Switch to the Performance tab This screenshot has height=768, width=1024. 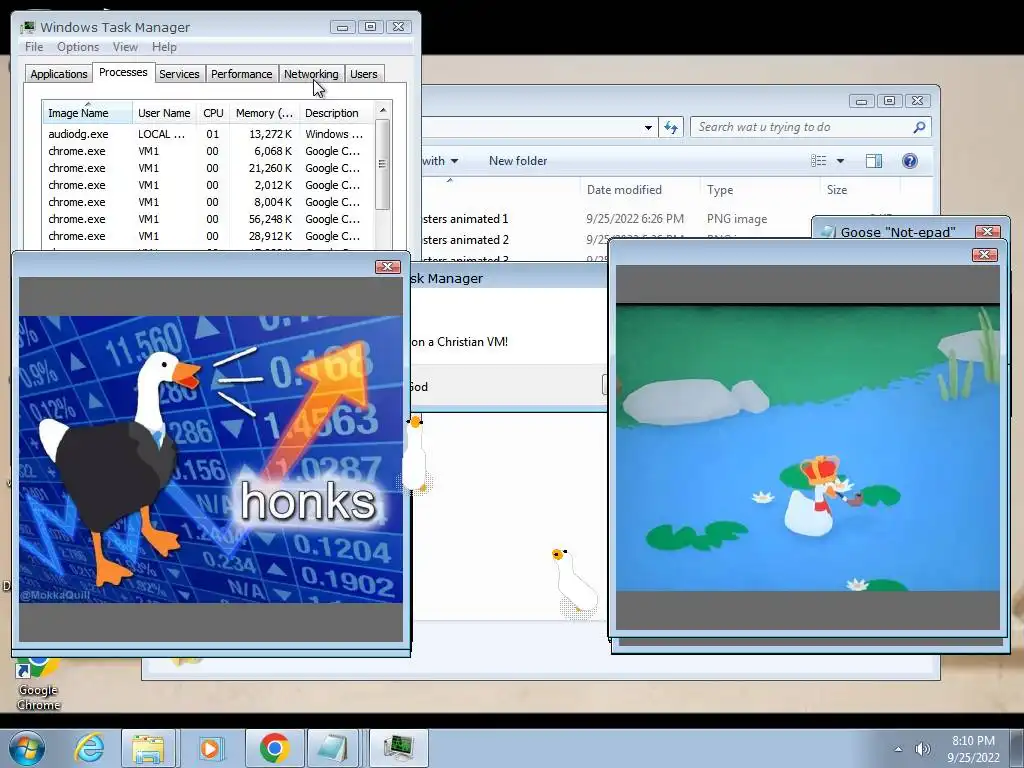click(242, 74)
